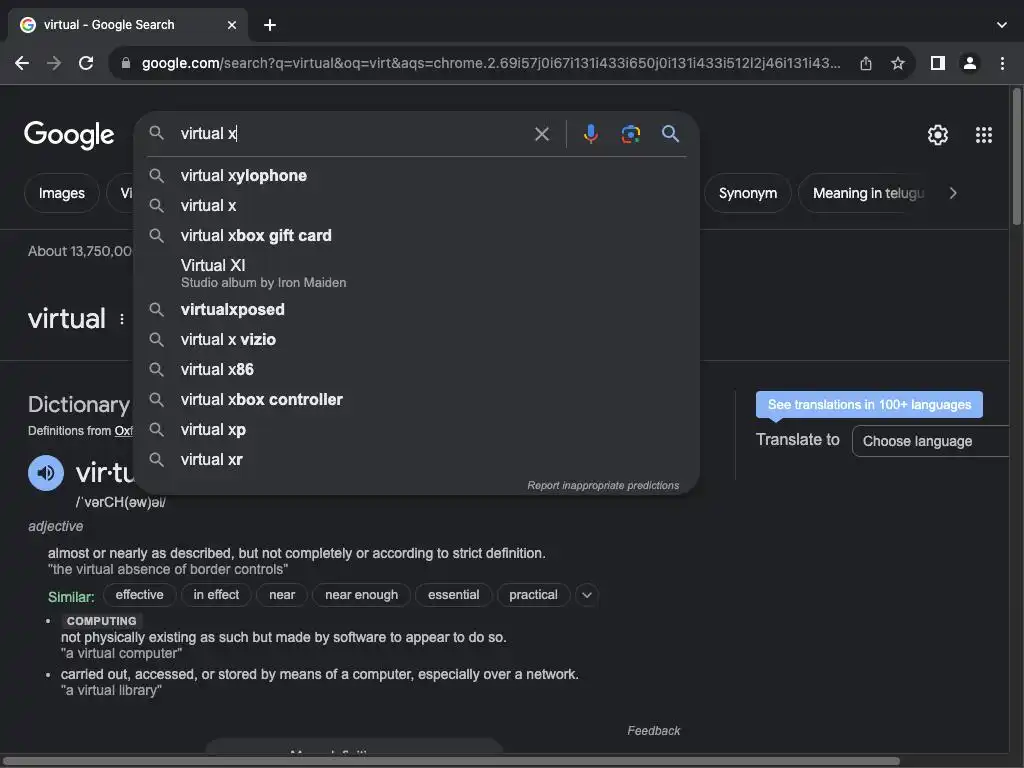Open the Chrome profile avatar
Viewport: 1024px width, 768px height.
coord(970,63)
